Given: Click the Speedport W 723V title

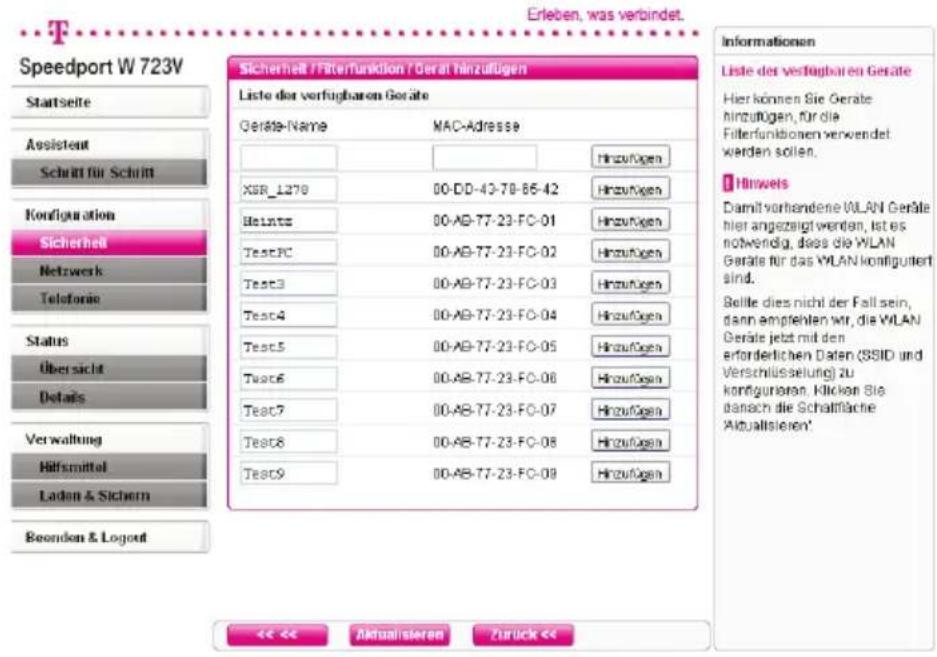Looking at the screenshot, I should tap(101, 66).
